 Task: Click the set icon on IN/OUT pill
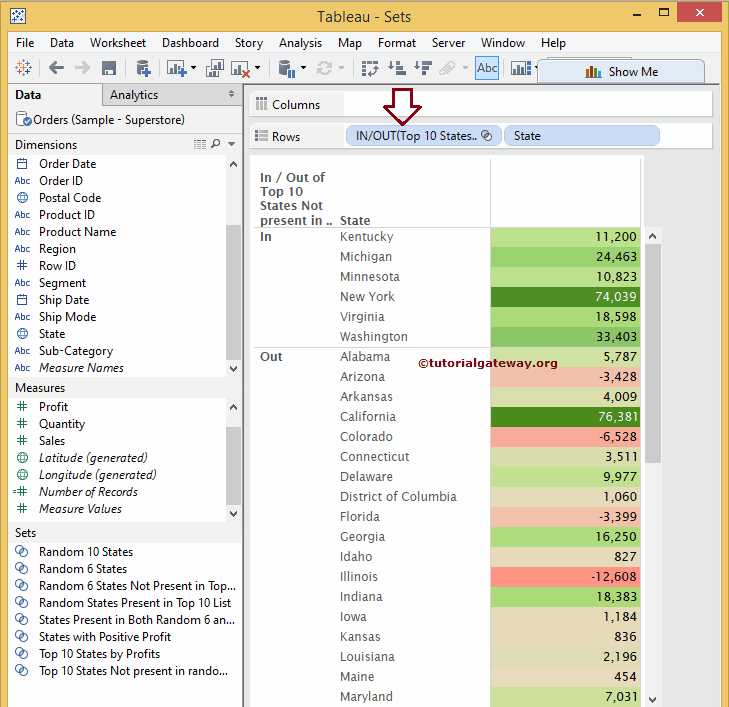tap(486, 135)
